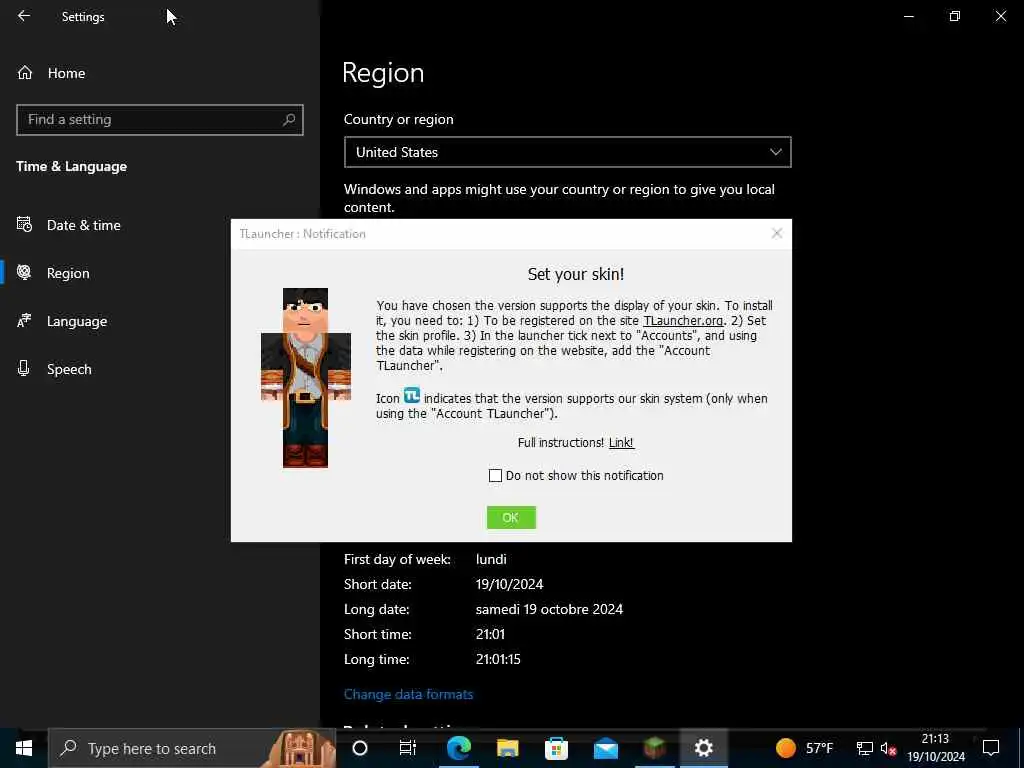The height and width of the screenshot is (768, 1024).
Task: Click the United States dropdown chevron
Action: (x=775, y=152)
